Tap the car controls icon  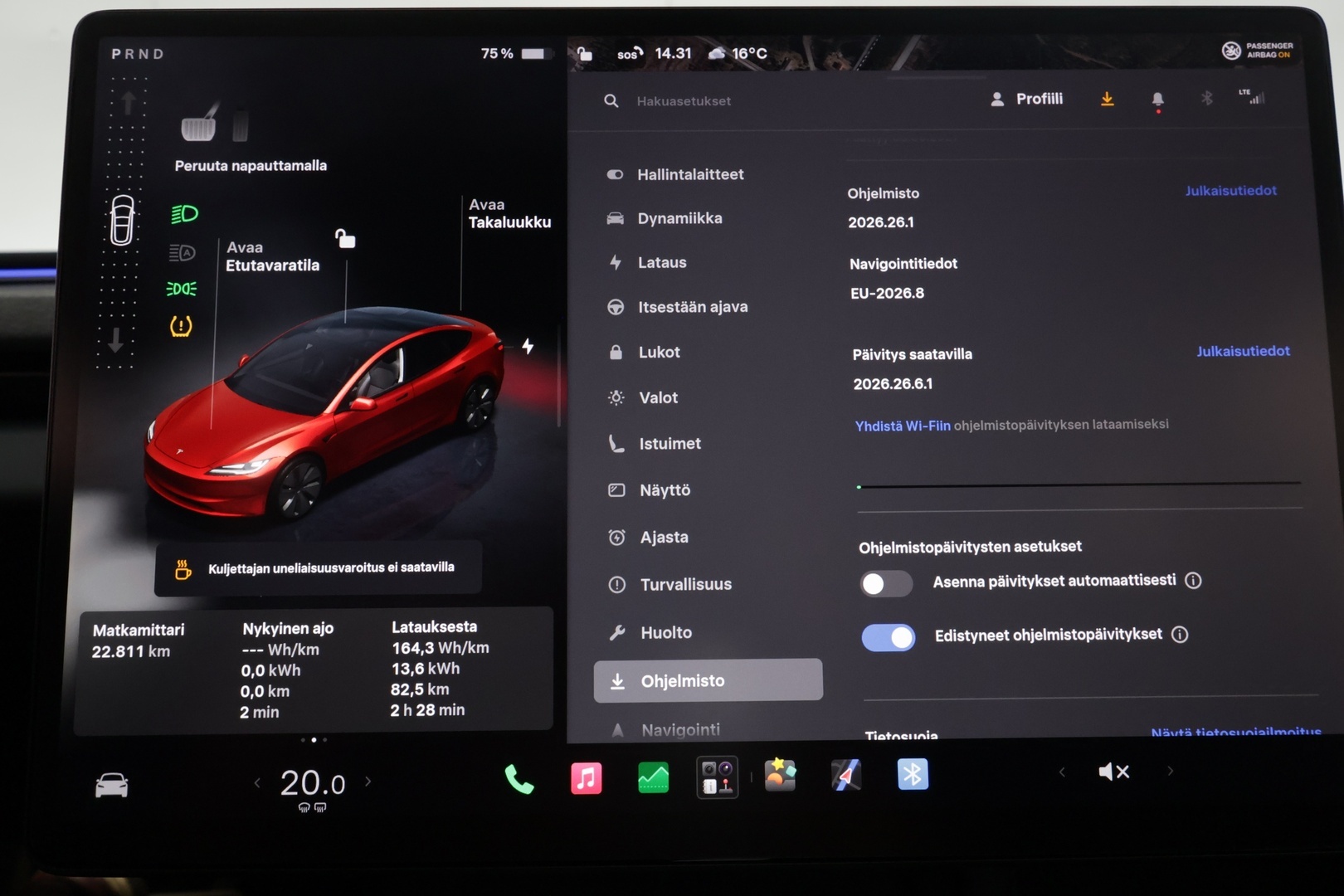(x=112, y=784)
